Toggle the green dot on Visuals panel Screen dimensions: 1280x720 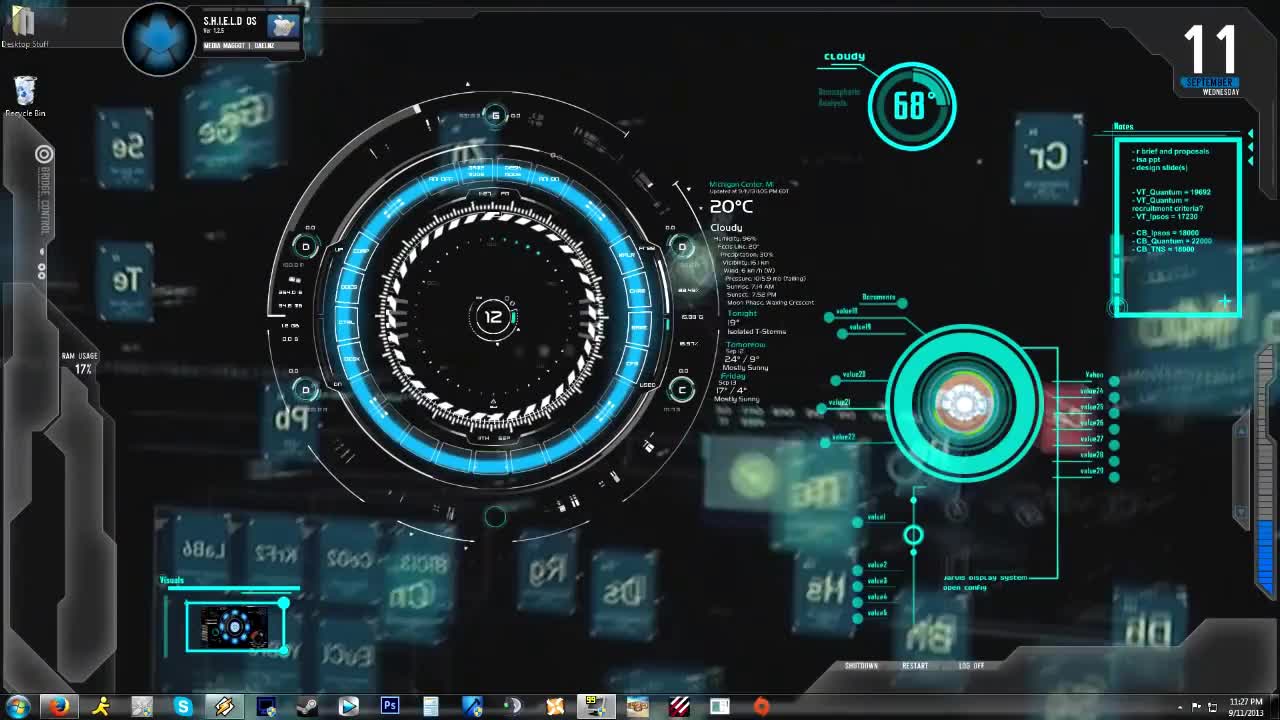tap(285, 604)
